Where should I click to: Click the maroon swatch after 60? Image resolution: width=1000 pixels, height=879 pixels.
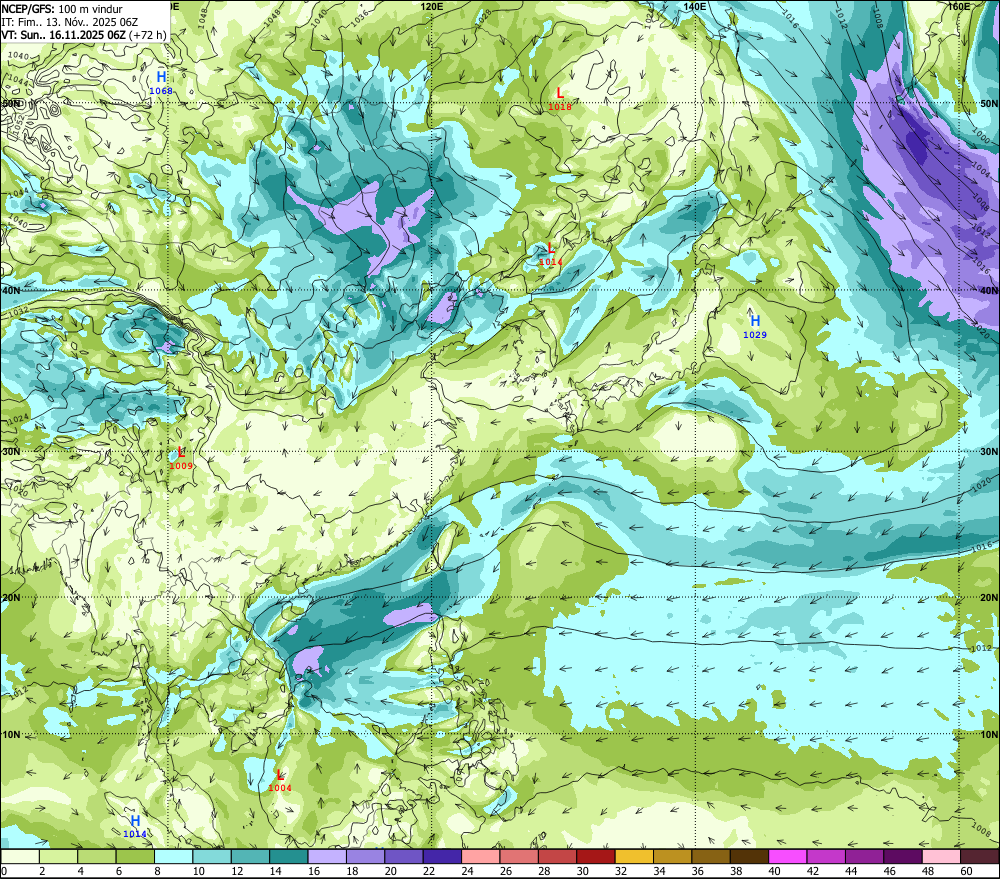click(980, 856)
